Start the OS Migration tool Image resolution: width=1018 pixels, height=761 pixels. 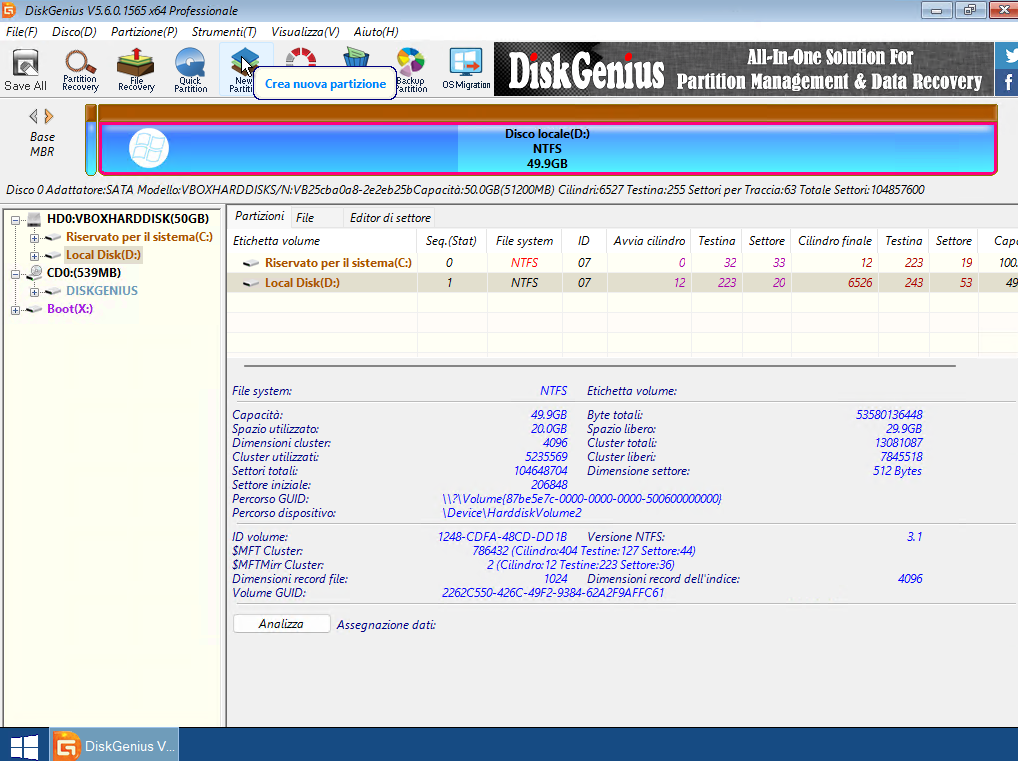tap(466, 69)
